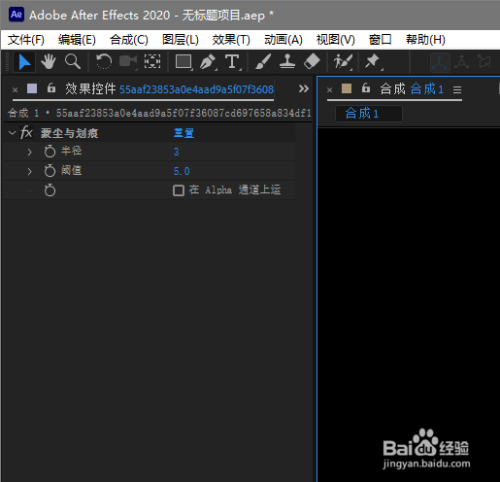Select the Puppet Pin tool
This screenshot has height=482, width=500.
coord(373,62)
